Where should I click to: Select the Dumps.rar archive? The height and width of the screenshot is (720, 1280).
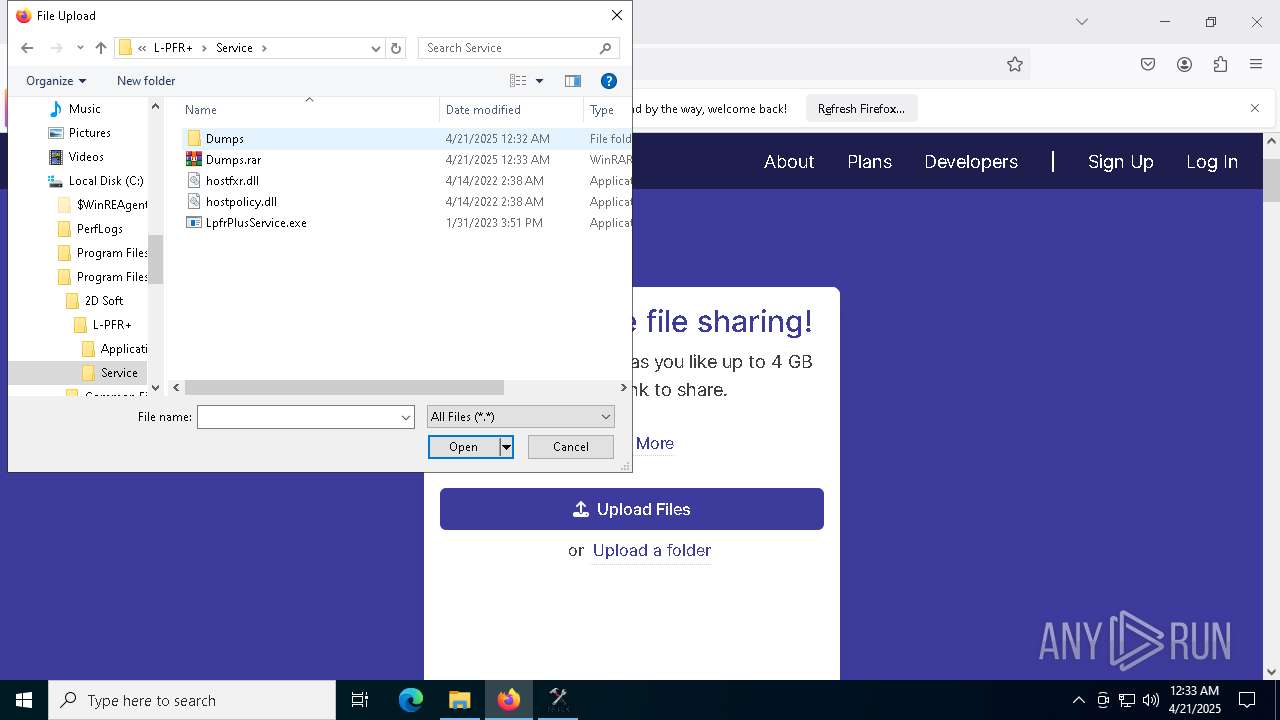pos(233,160)
